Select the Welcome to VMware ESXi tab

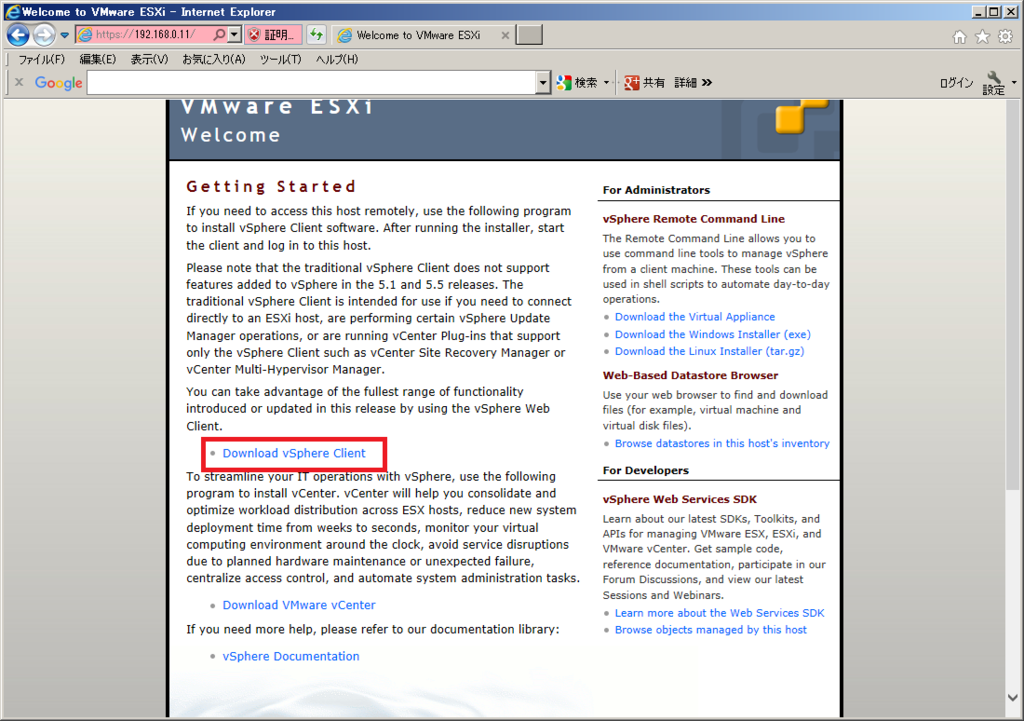click(418, 35)
